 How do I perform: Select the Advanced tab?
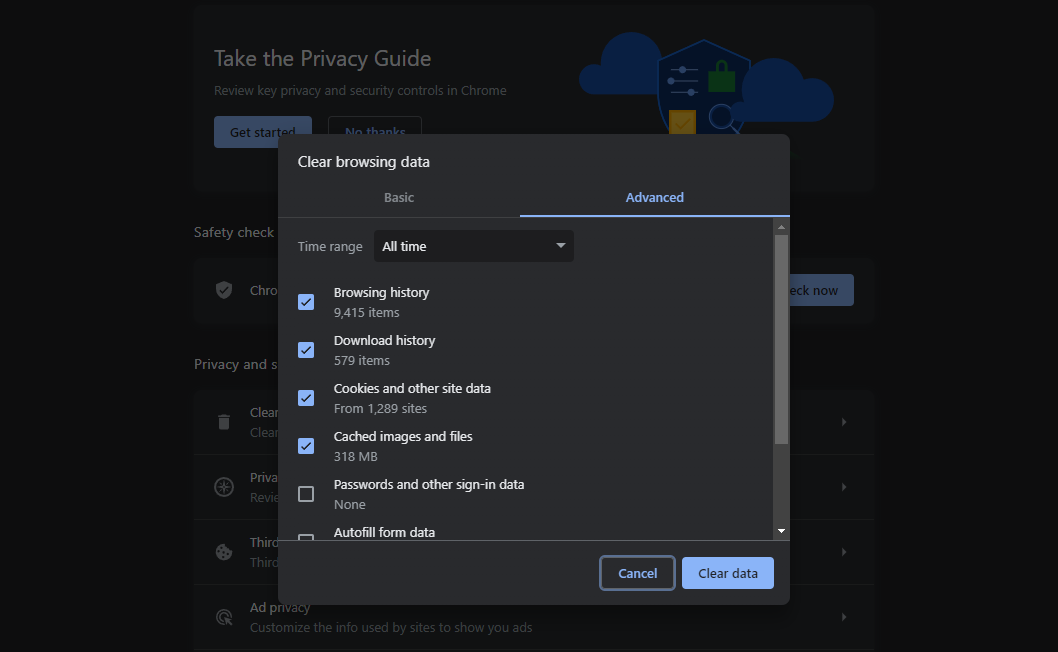[x=655, y=198]
